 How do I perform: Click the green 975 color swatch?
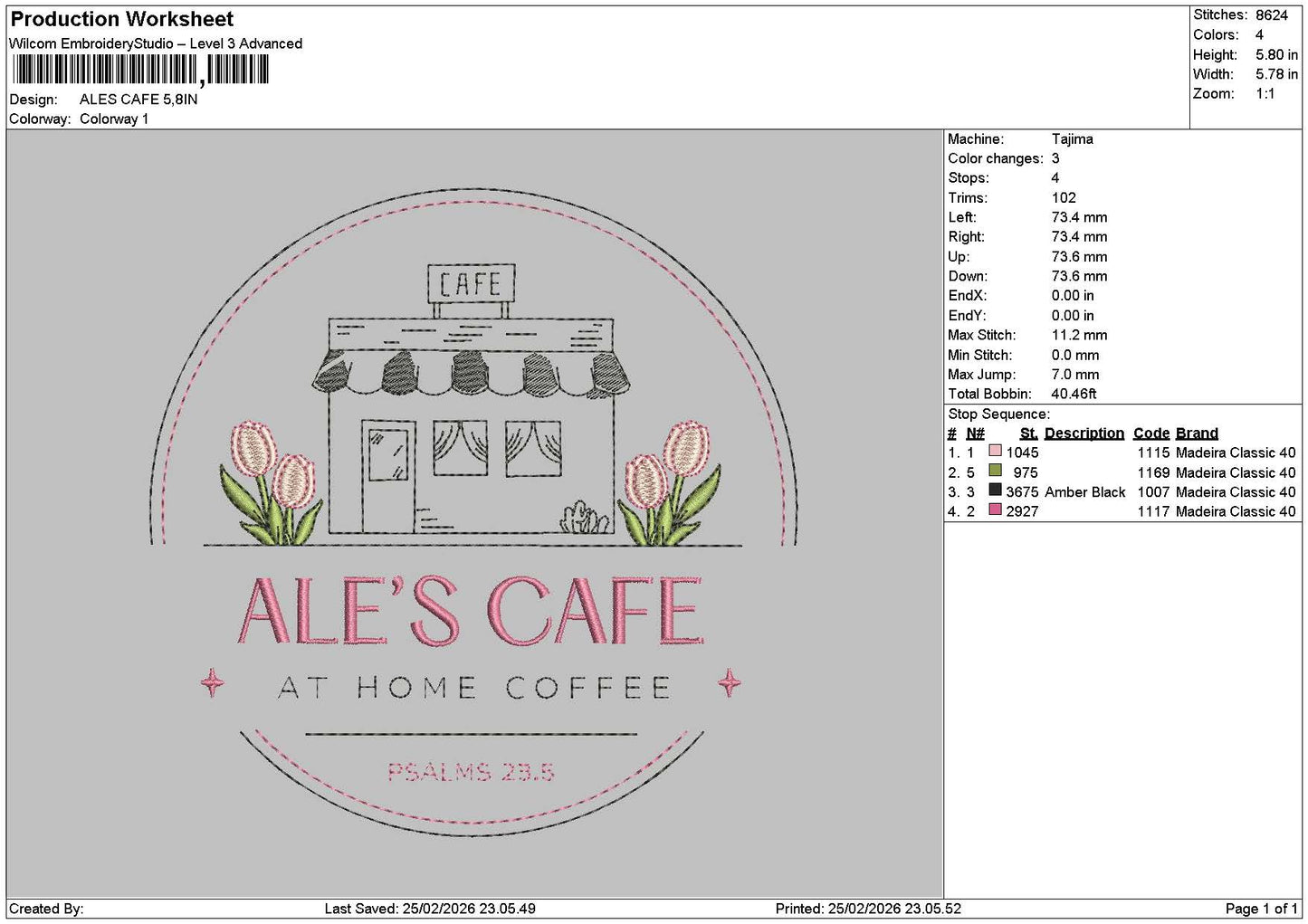coord(995,471)
